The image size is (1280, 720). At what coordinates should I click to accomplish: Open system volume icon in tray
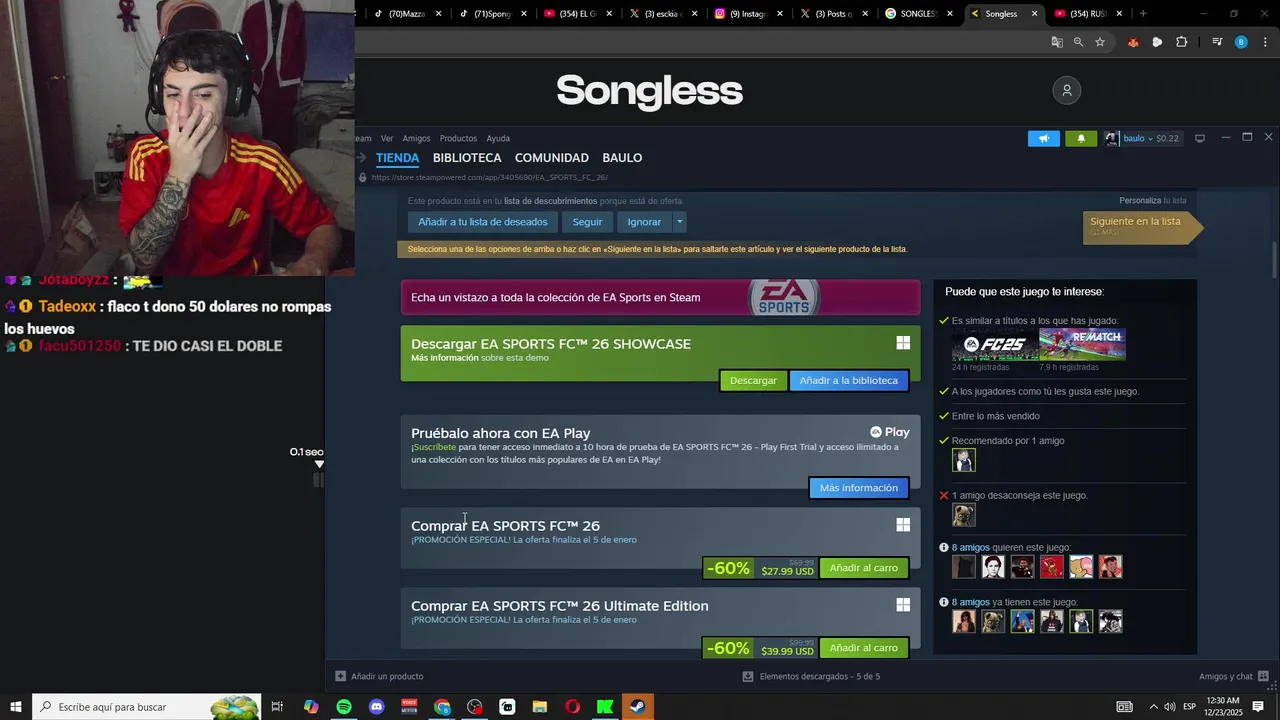click(1171, 707)
